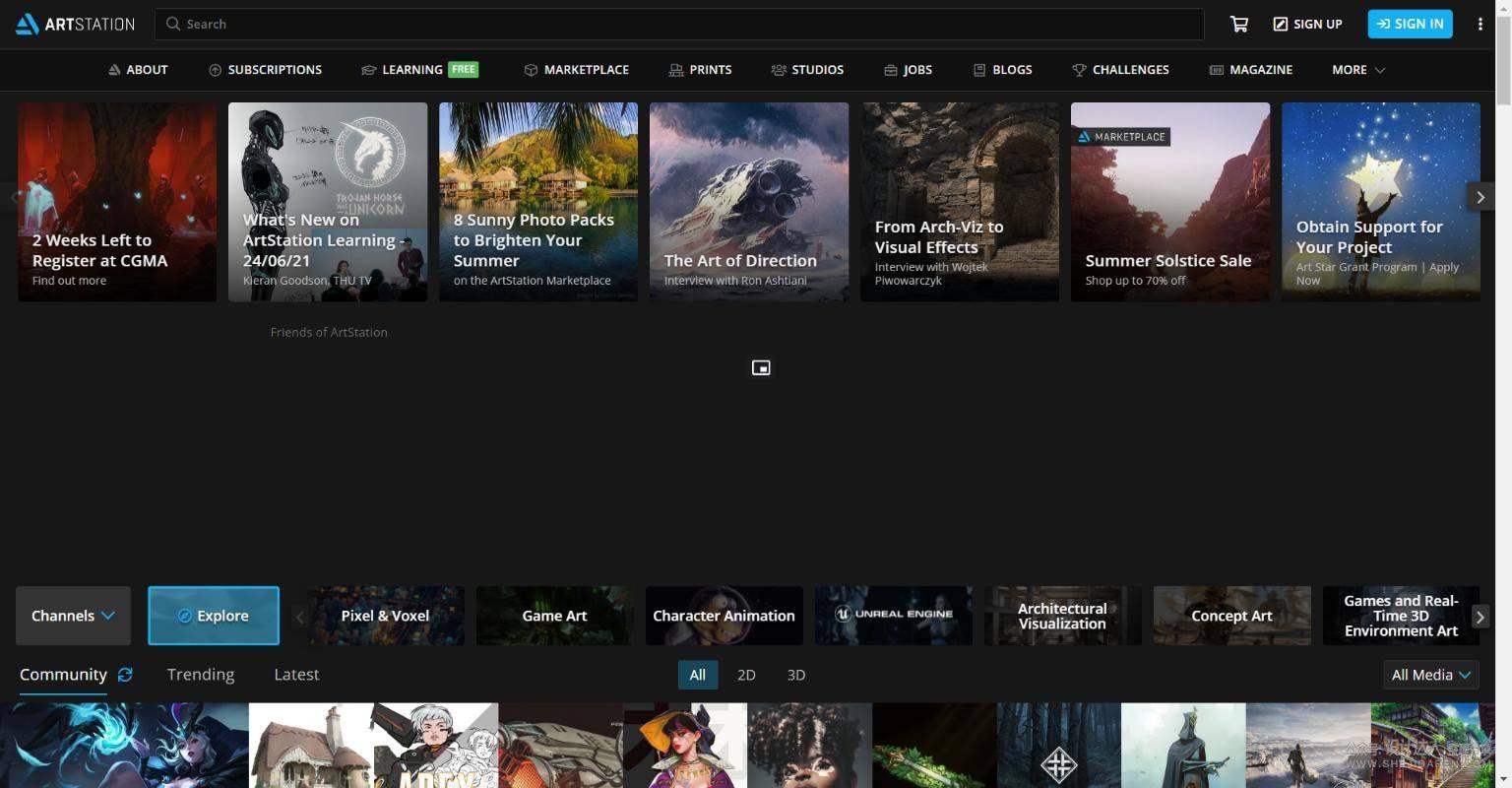Open Obtain Support for Your Project card
The width and height of the screenshot is (1512, 788).
1381,202
